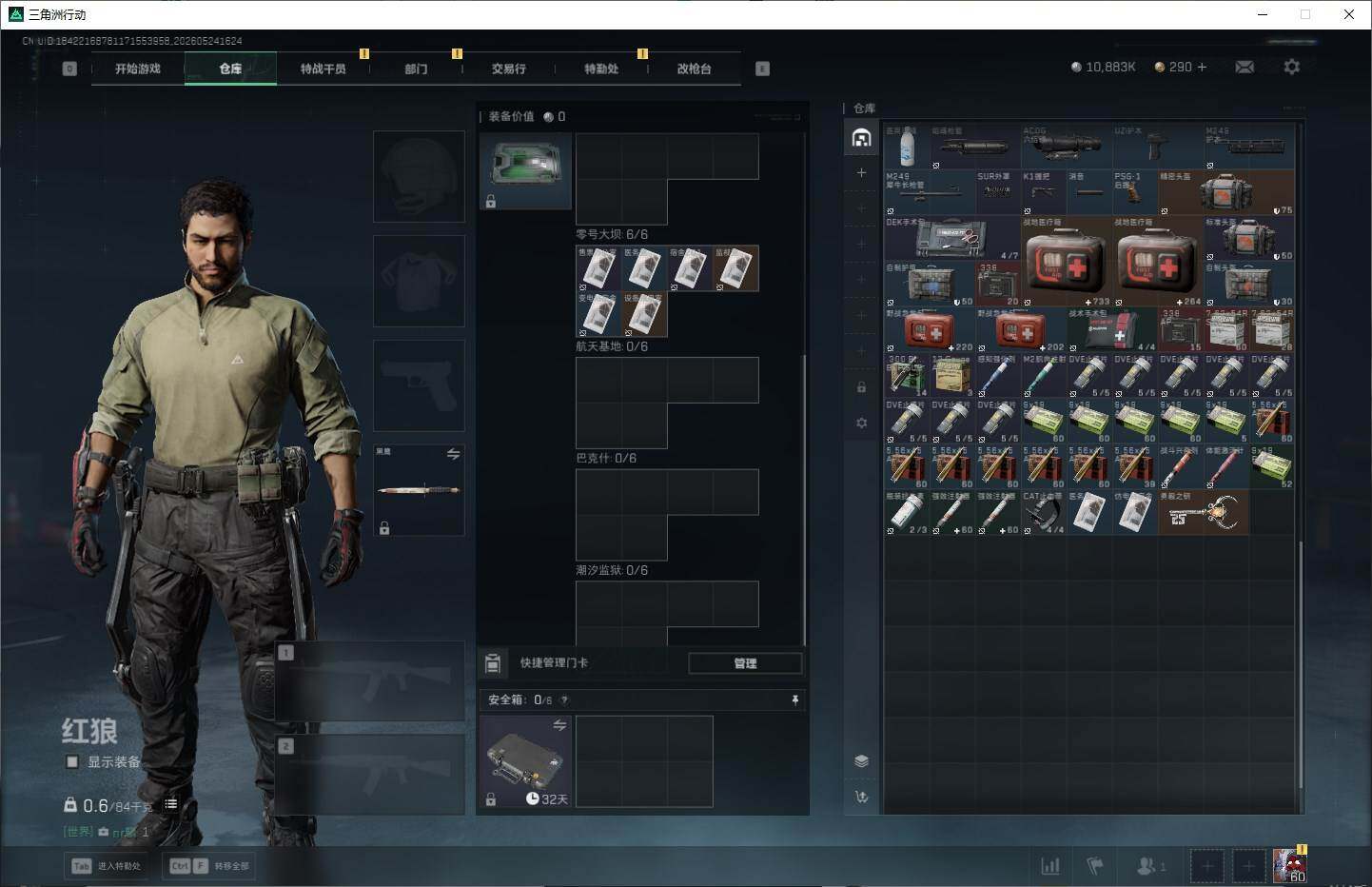The image size is (1372, 887).
Task: Click the equipped knife melee slot
Action: click(x=419, y=489)
